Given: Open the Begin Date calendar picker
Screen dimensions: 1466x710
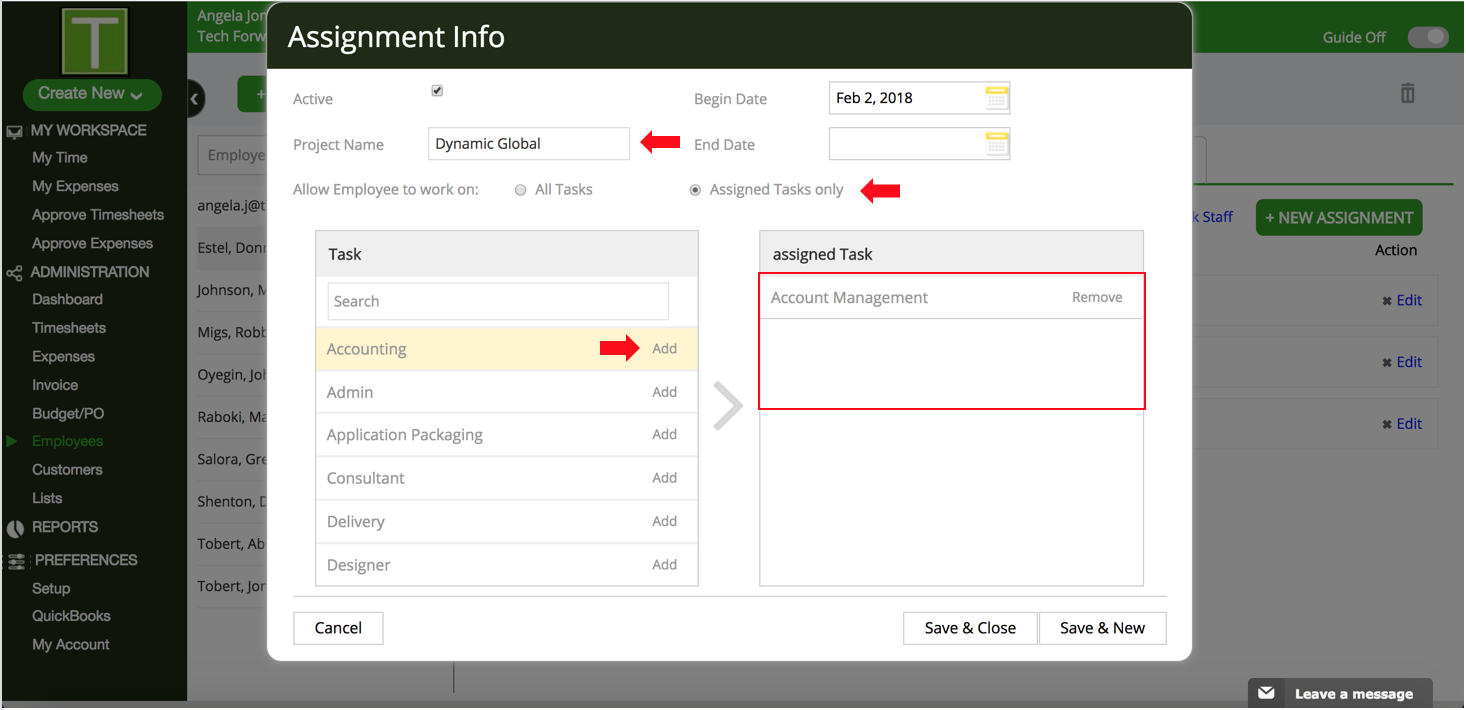Looking at the screenshot, I should pyautogui.click(x=996, y=97).
